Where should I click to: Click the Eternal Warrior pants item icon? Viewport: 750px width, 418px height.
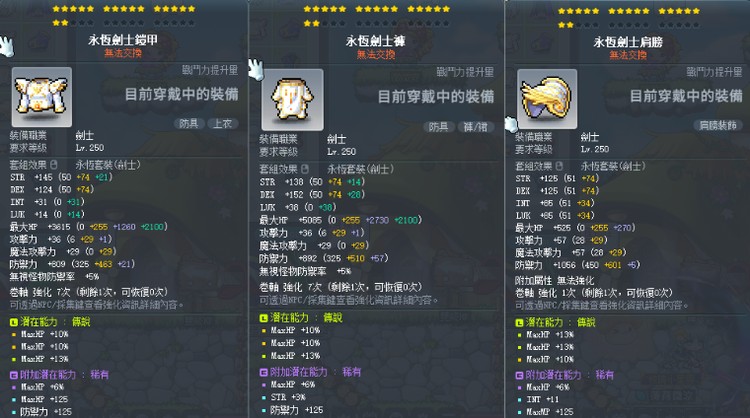point(292,99)
